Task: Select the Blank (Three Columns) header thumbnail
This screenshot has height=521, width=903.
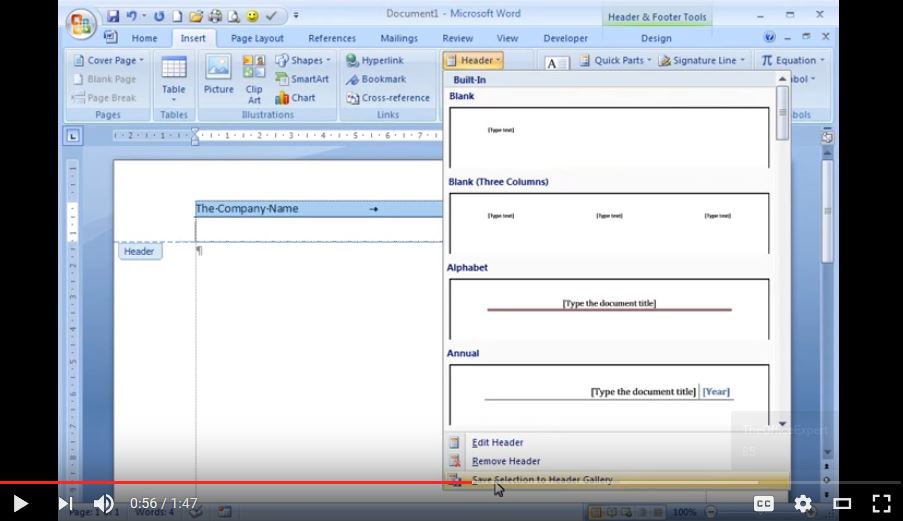Action: [609, 223]
